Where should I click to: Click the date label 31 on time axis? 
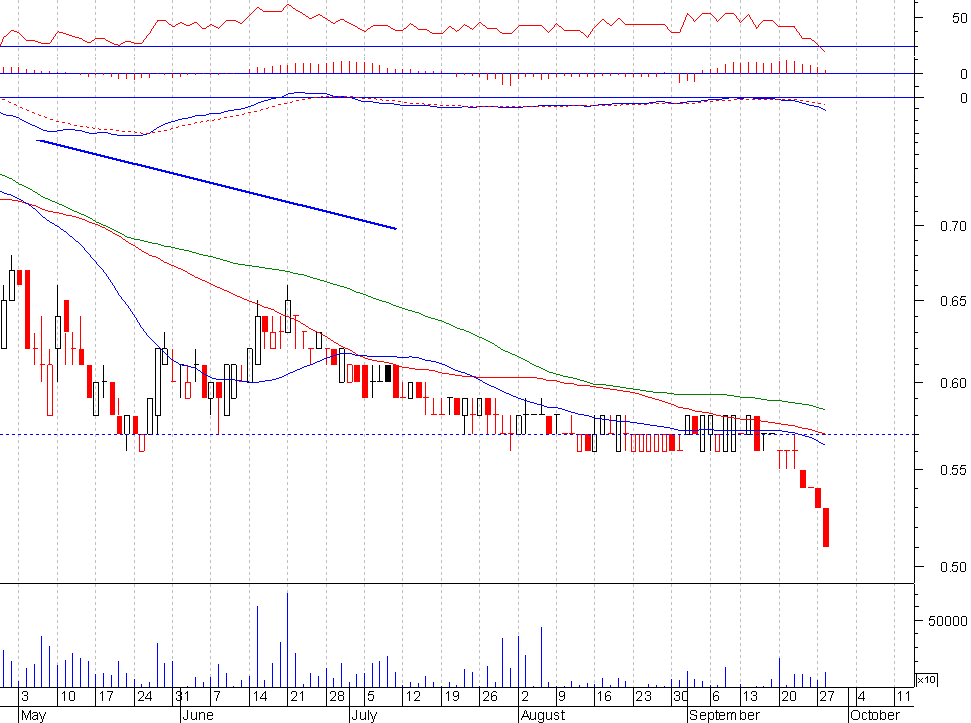pos(183,696)
